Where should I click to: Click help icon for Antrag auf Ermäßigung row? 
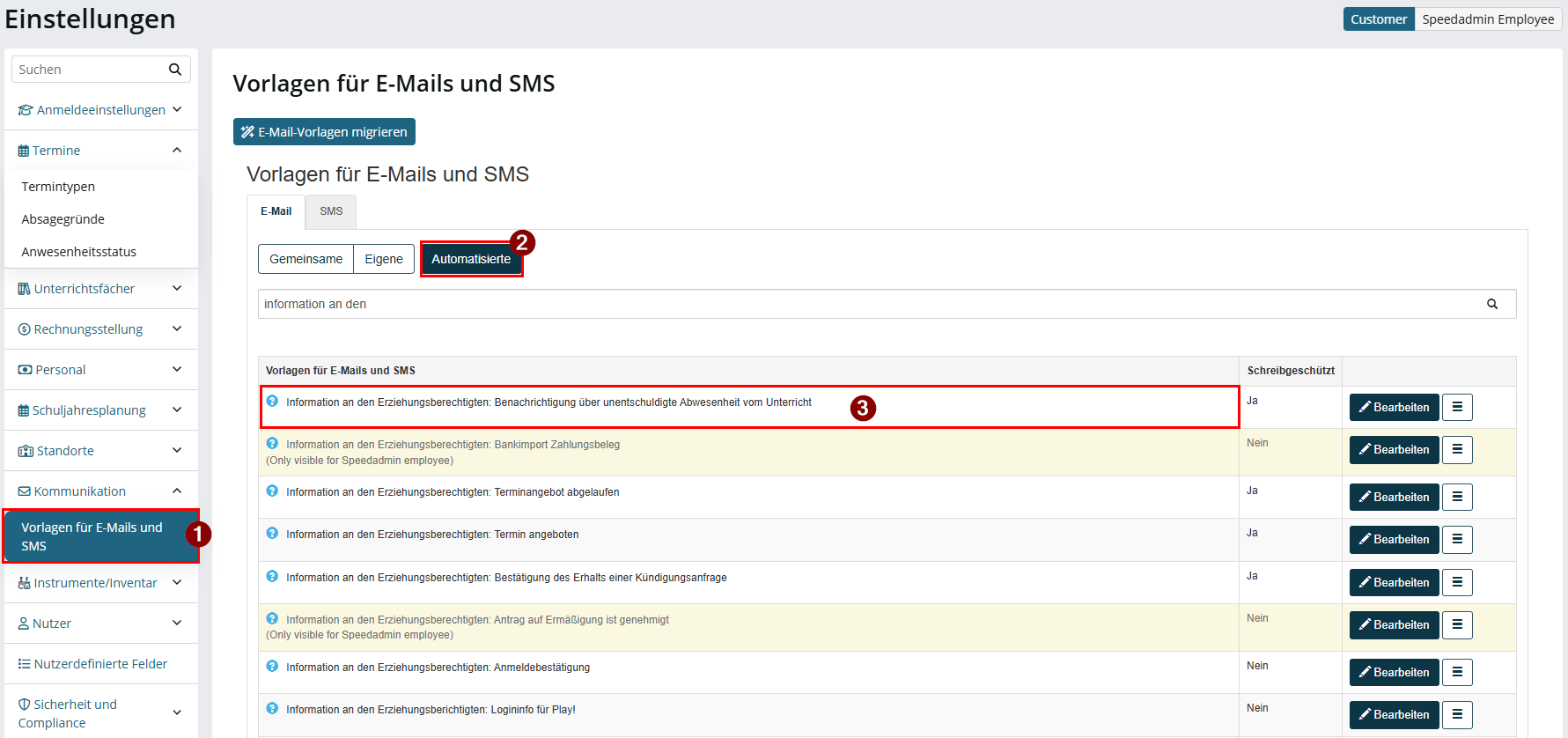[272, 618]
